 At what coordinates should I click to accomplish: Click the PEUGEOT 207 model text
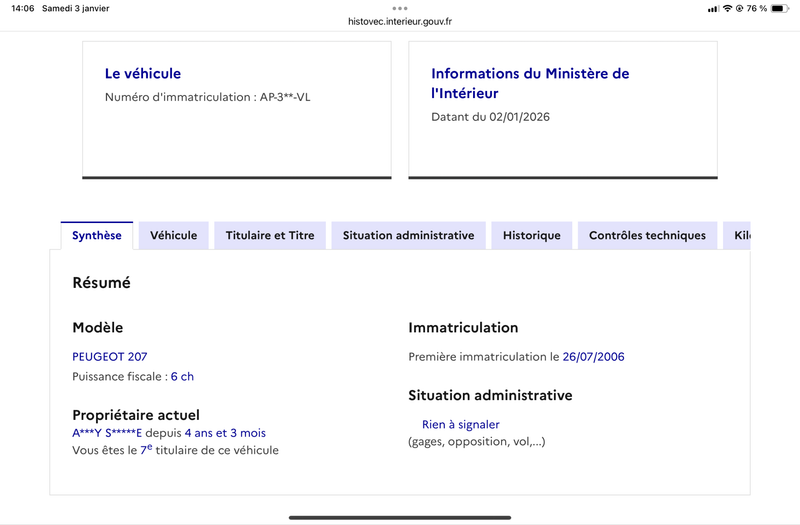110,356
